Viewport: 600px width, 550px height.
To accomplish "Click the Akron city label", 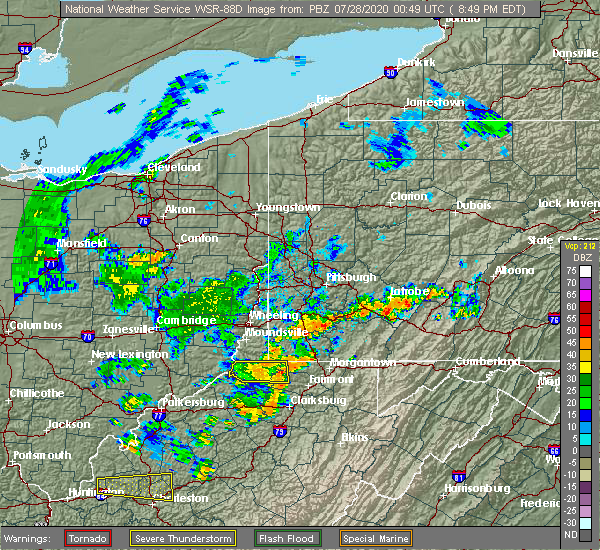I will point(180,209).
